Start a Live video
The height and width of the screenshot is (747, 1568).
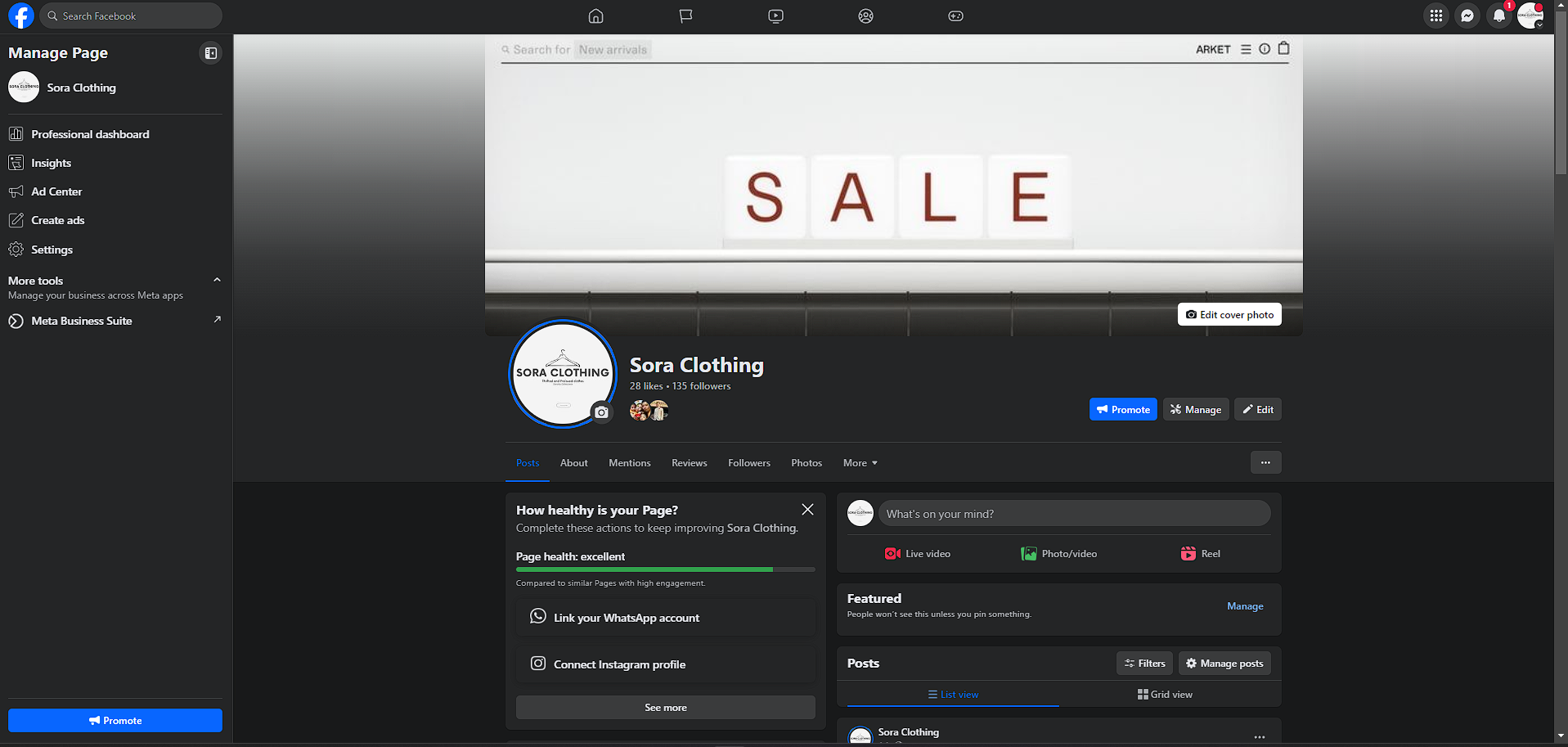918,554
